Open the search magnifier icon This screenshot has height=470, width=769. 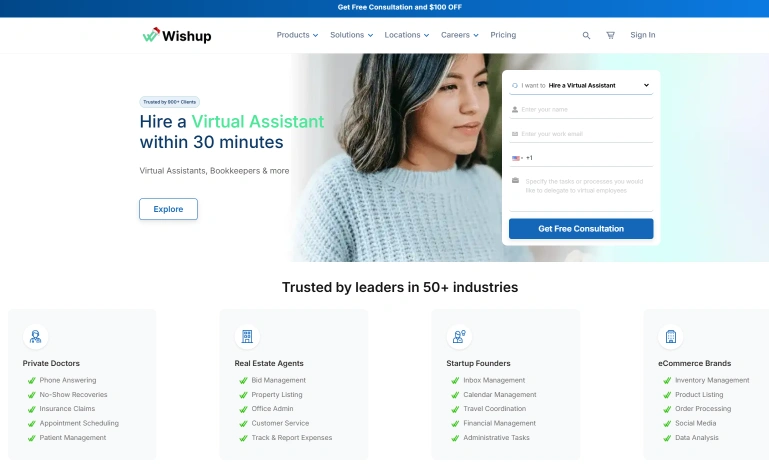coord(586,35)
